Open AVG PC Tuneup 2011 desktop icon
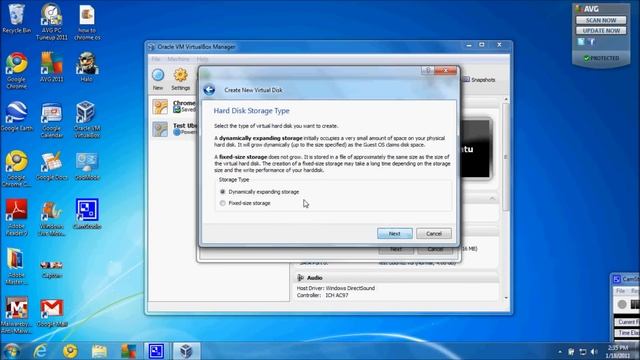Screen dimensions: 640x360 [51, 22]
